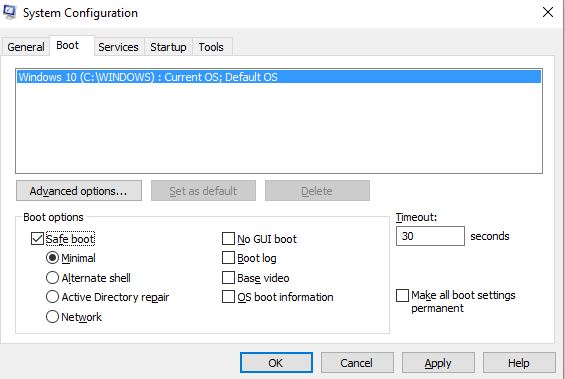The image size is (565, 379).
Task: Apply the boot settings
Action: 438,363
